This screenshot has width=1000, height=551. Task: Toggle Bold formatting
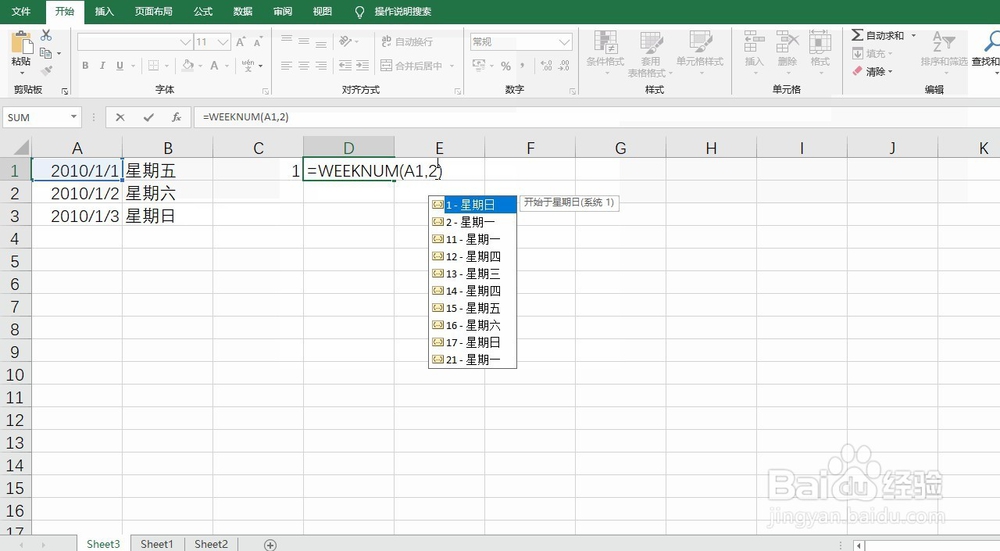click(85, 65)
